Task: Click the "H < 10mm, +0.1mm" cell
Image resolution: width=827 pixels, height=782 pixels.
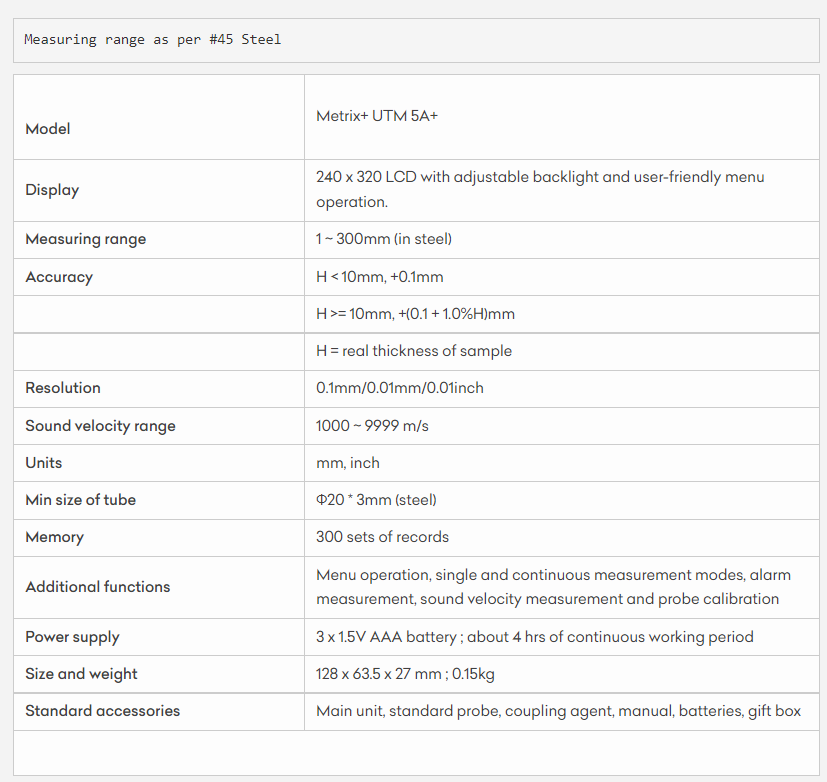Action: point(380,277)
